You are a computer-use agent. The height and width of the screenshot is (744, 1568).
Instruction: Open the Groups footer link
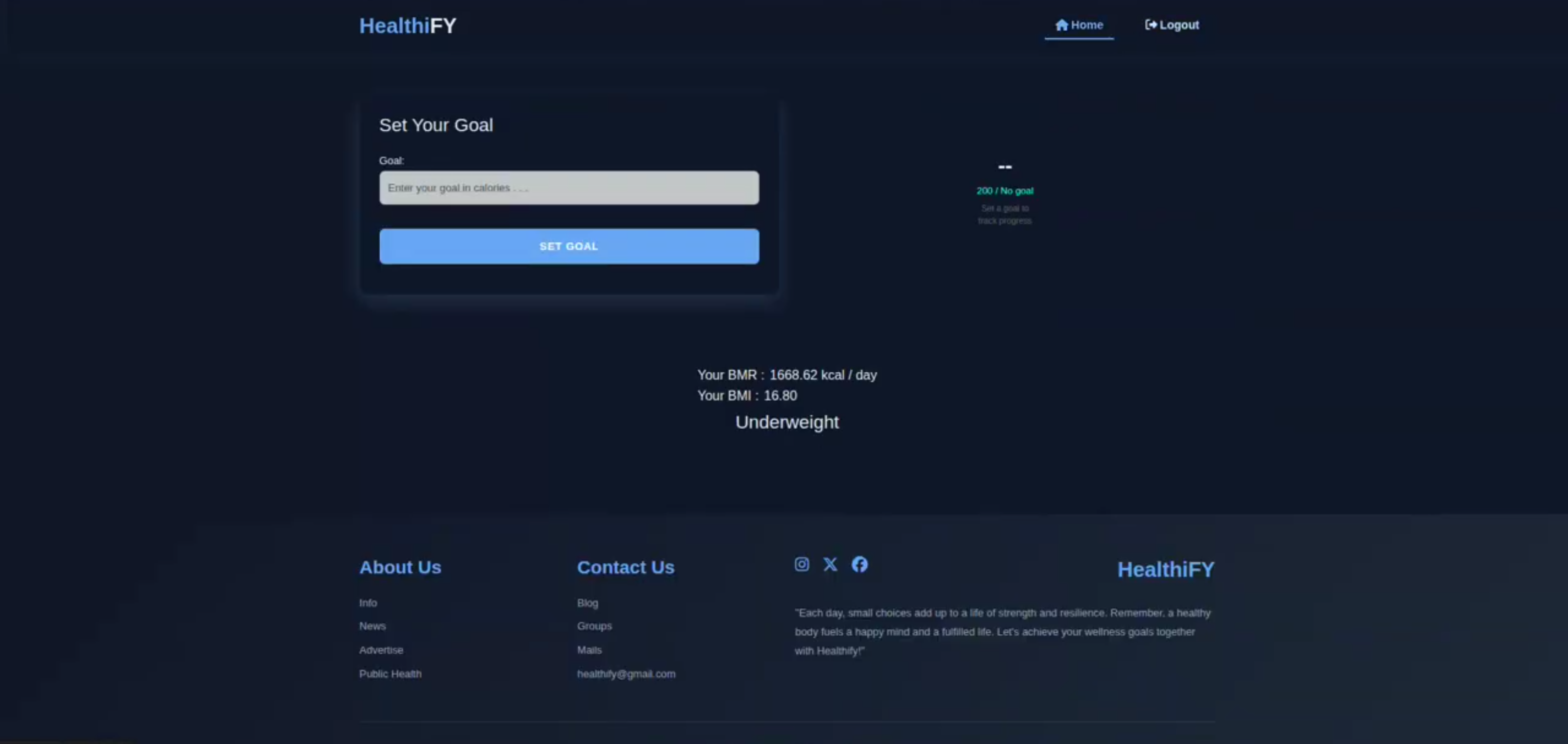[595, 626]
